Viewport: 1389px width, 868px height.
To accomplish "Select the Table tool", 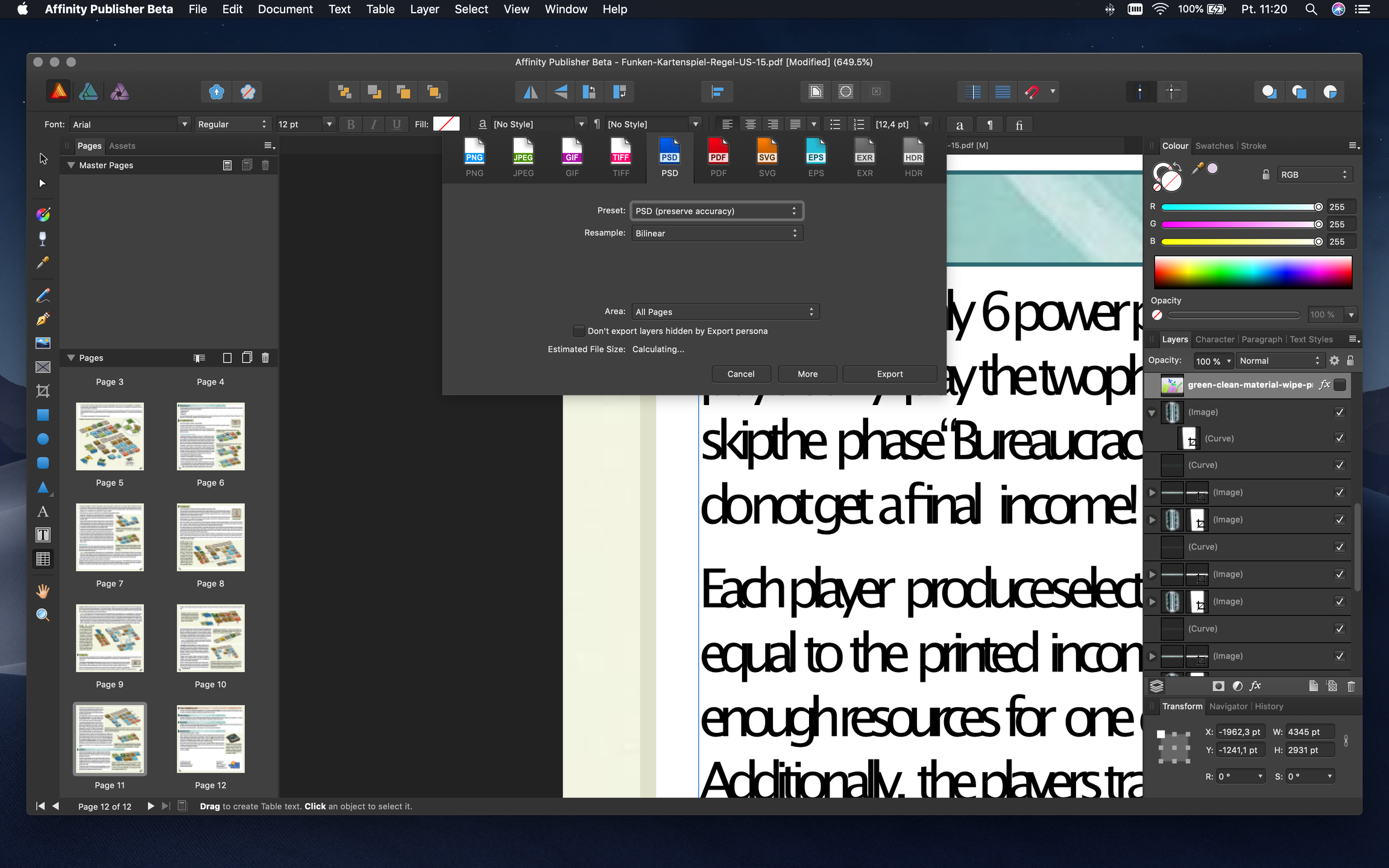I will [43, 559].
